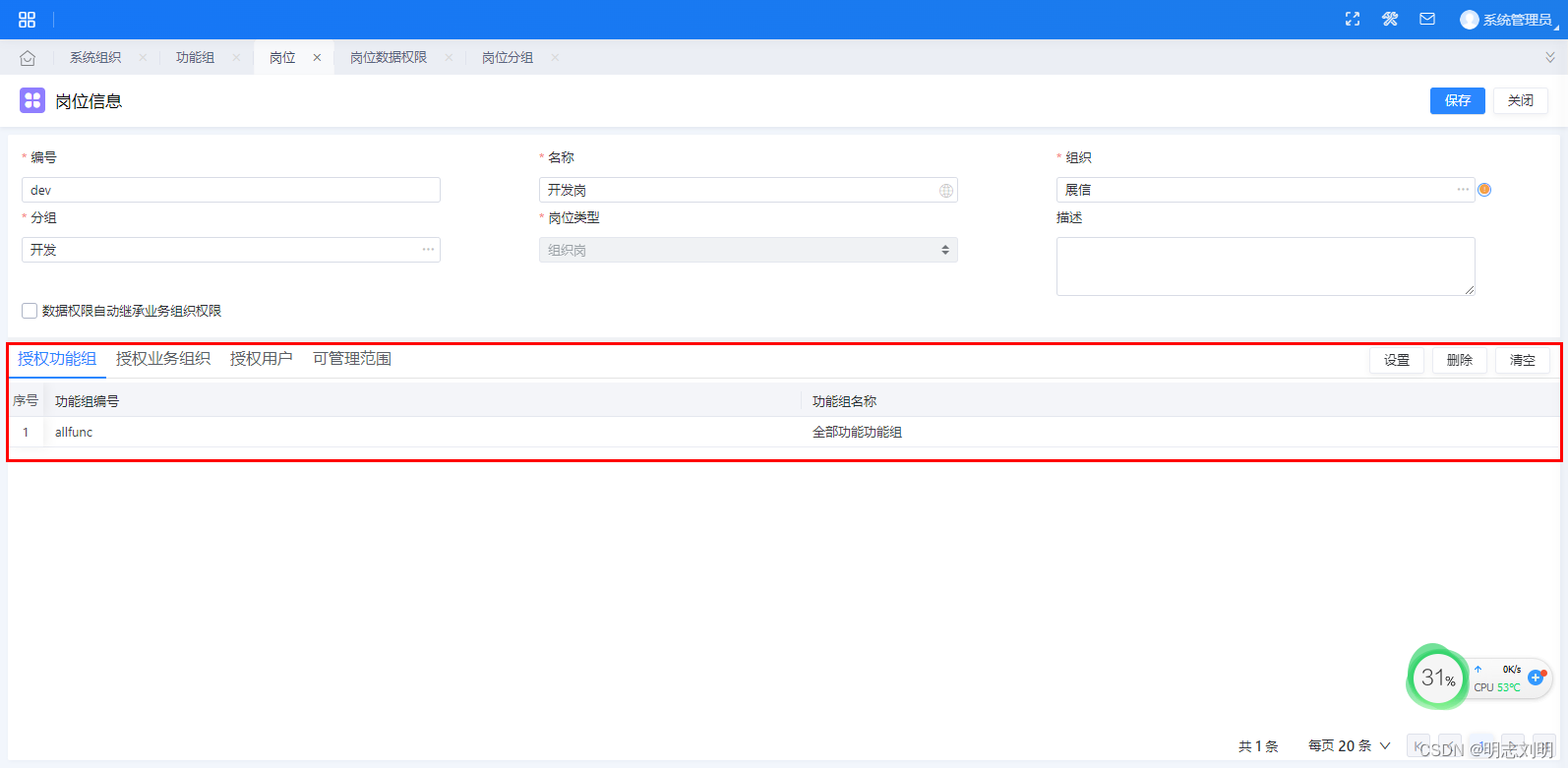Click the 序号 column header

click(x=26, y=400)
